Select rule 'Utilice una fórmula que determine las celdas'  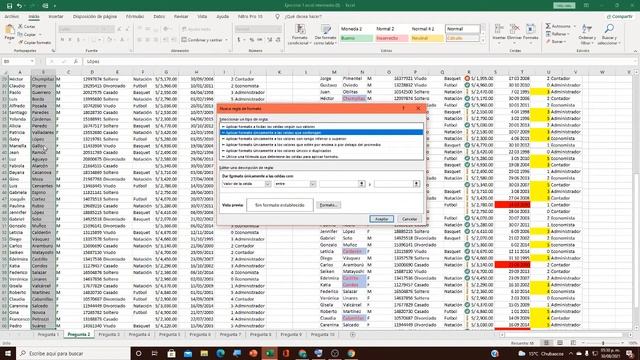[x=322, y=157]
